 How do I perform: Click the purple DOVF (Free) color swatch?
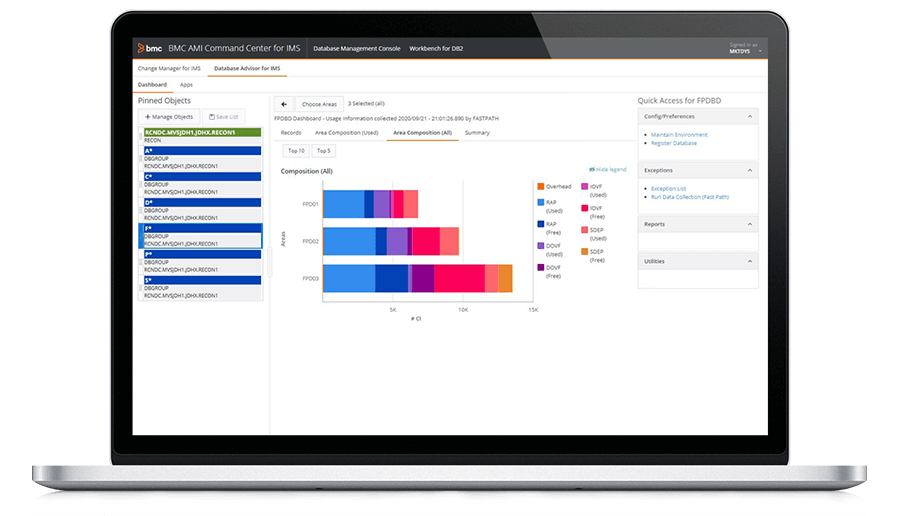541,268
